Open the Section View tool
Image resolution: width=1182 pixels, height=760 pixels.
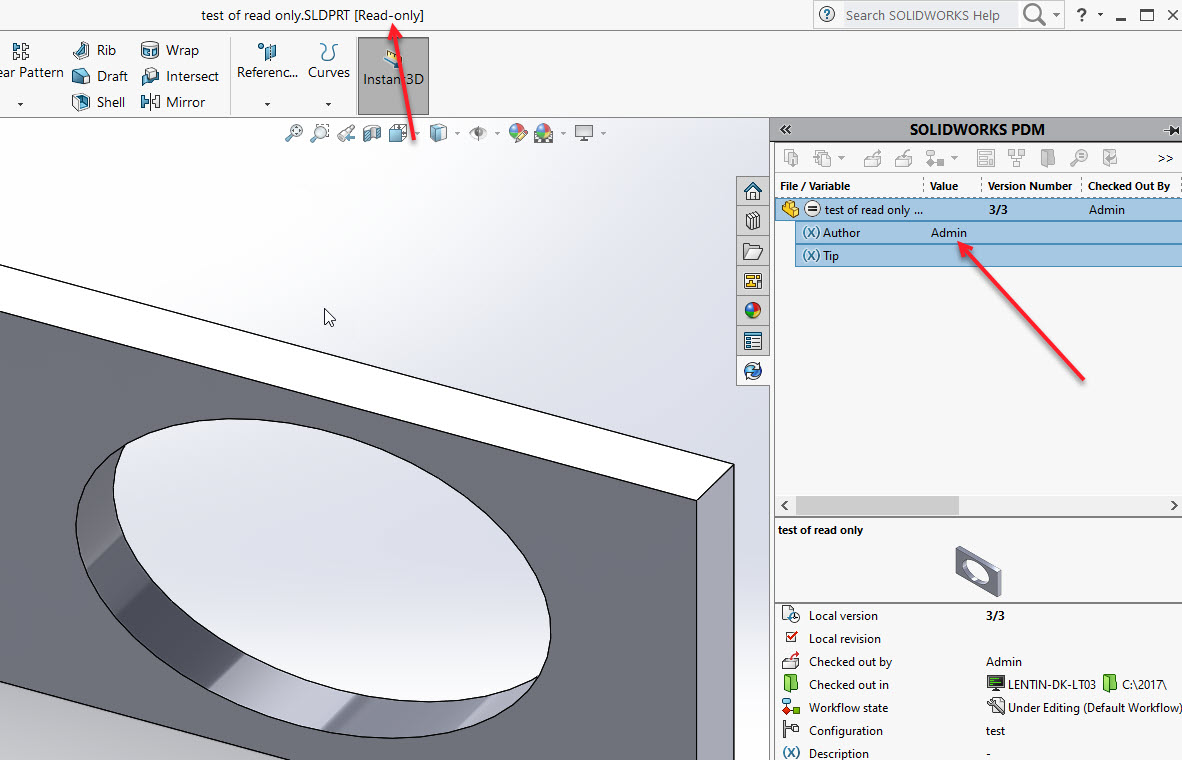pos(372,133)
